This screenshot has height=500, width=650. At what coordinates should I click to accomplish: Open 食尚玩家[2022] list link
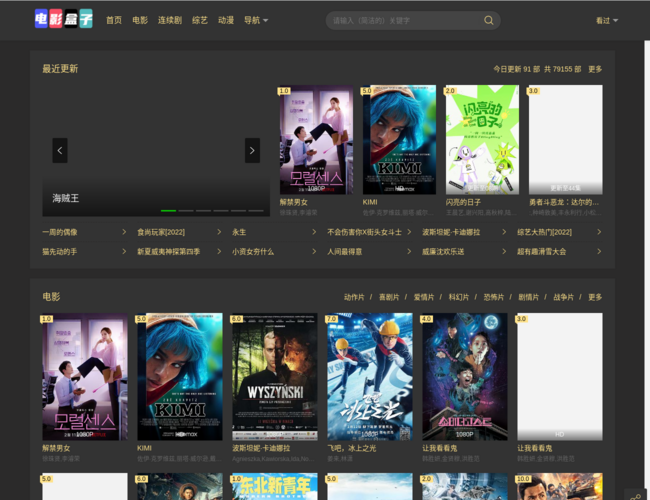coord(161,232)
